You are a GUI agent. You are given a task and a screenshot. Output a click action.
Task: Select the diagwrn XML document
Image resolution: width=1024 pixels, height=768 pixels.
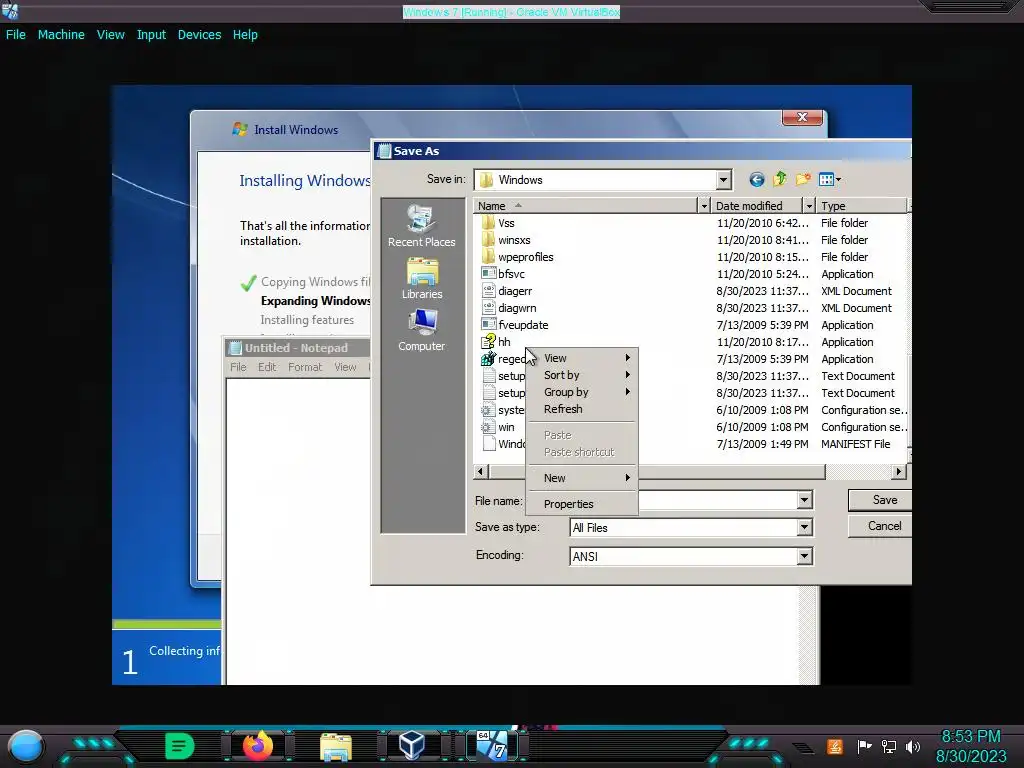point(517,308)
